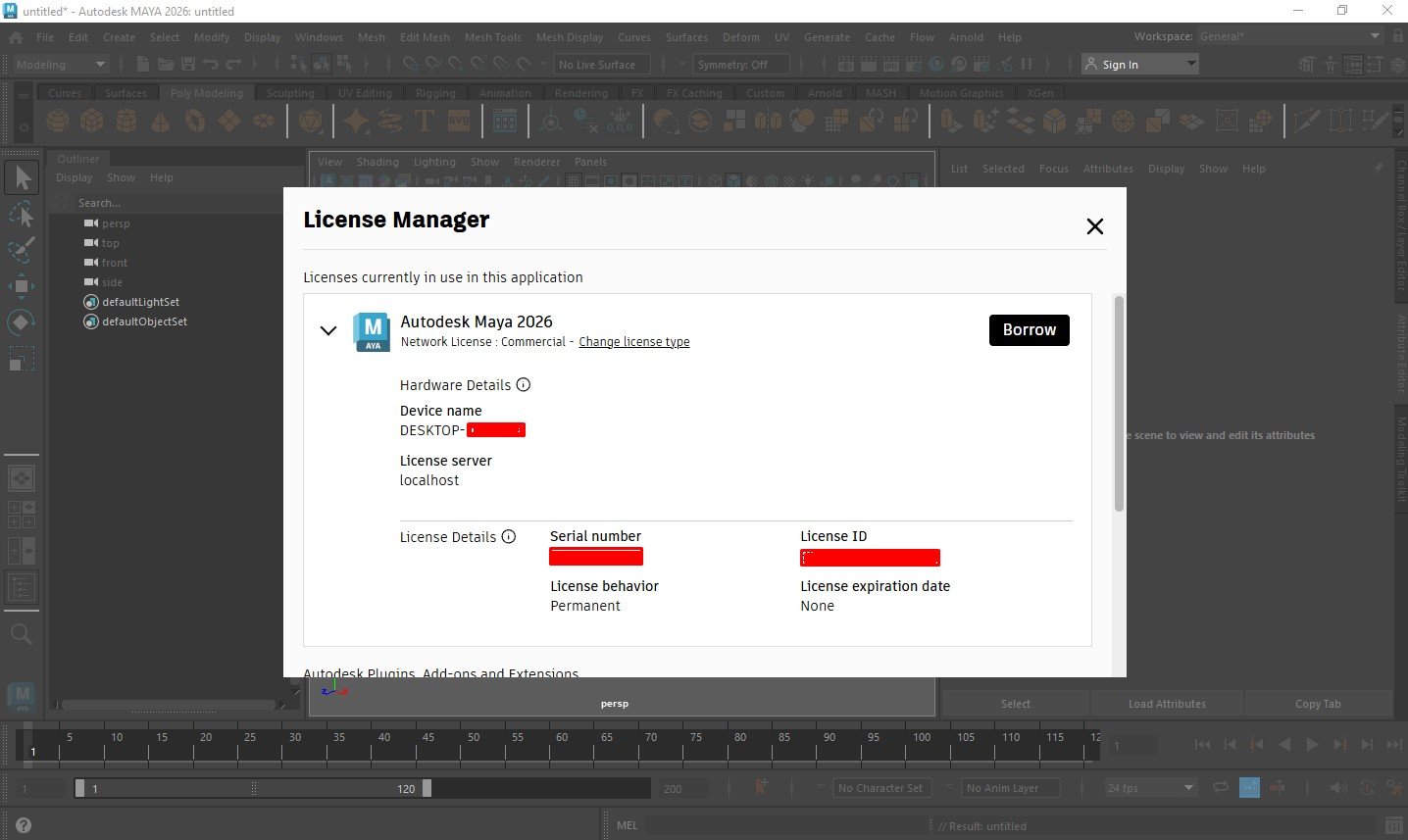Click the Borrow license button
This screenshot has height=840, width=1408.
[1030, 330]
